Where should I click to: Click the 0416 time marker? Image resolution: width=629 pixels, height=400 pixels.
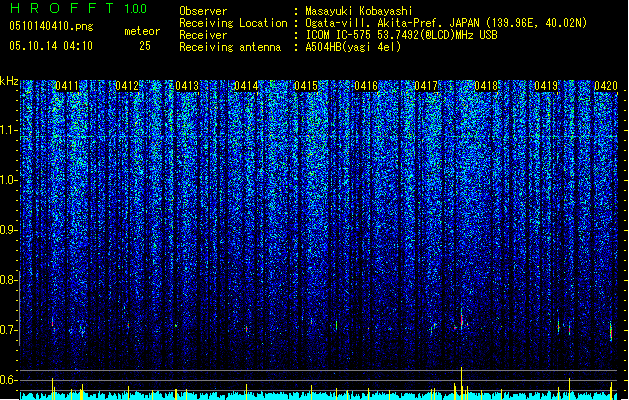[366, 86]
